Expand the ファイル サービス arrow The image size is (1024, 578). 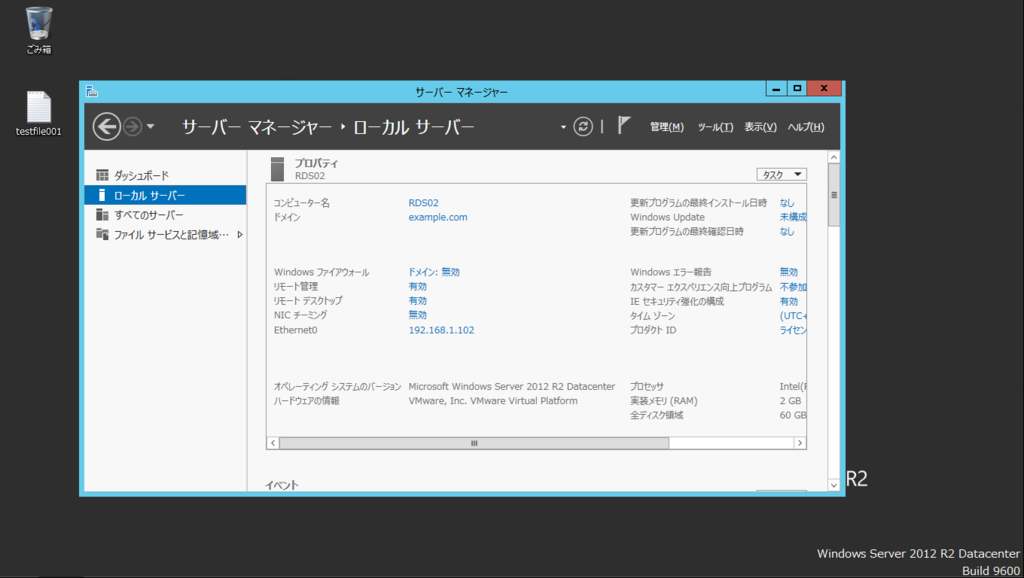pyautogui.click(x=240, y=234)
